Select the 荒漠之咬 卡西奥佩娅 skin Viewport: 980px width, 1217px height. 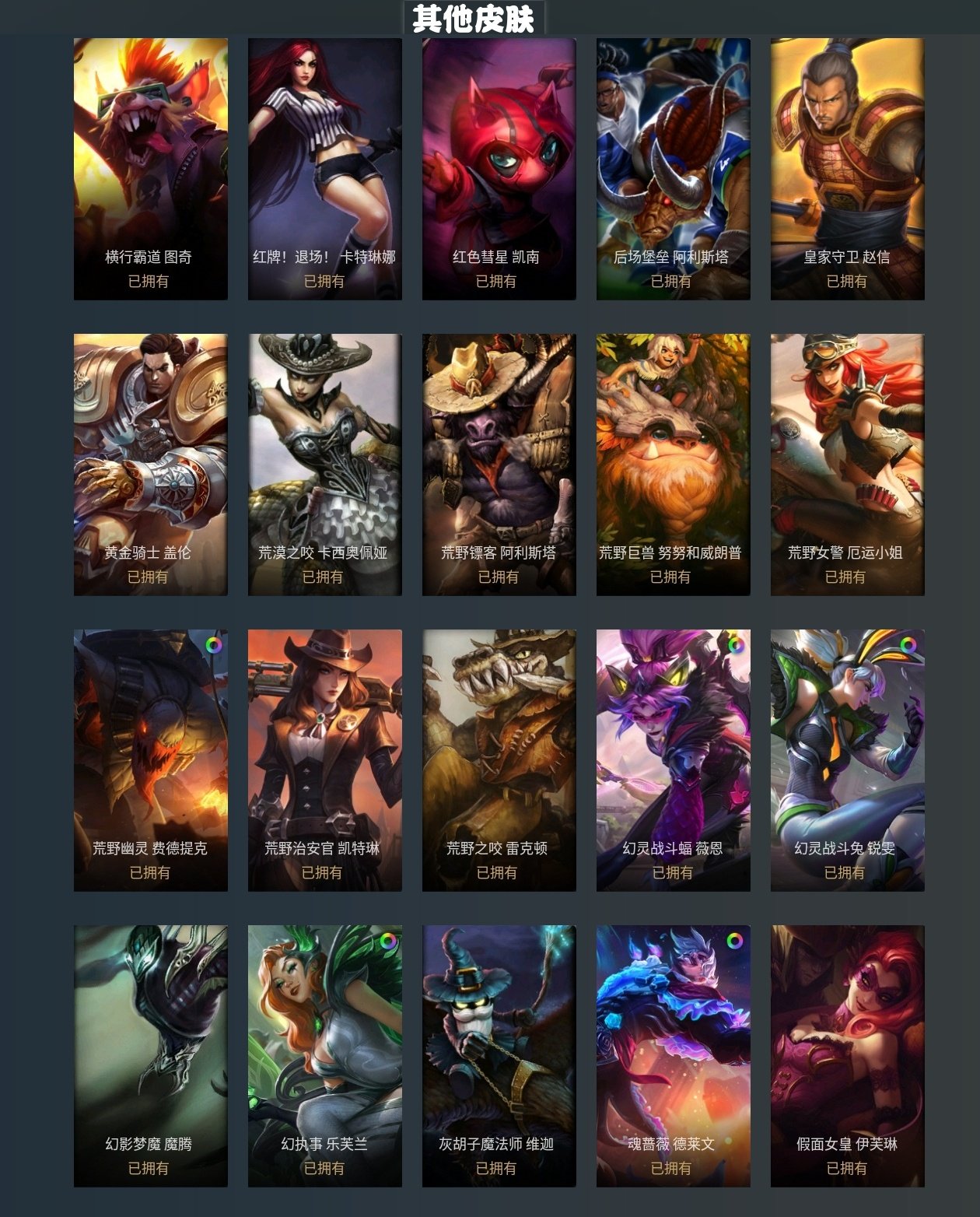click(x=325, y=465)
